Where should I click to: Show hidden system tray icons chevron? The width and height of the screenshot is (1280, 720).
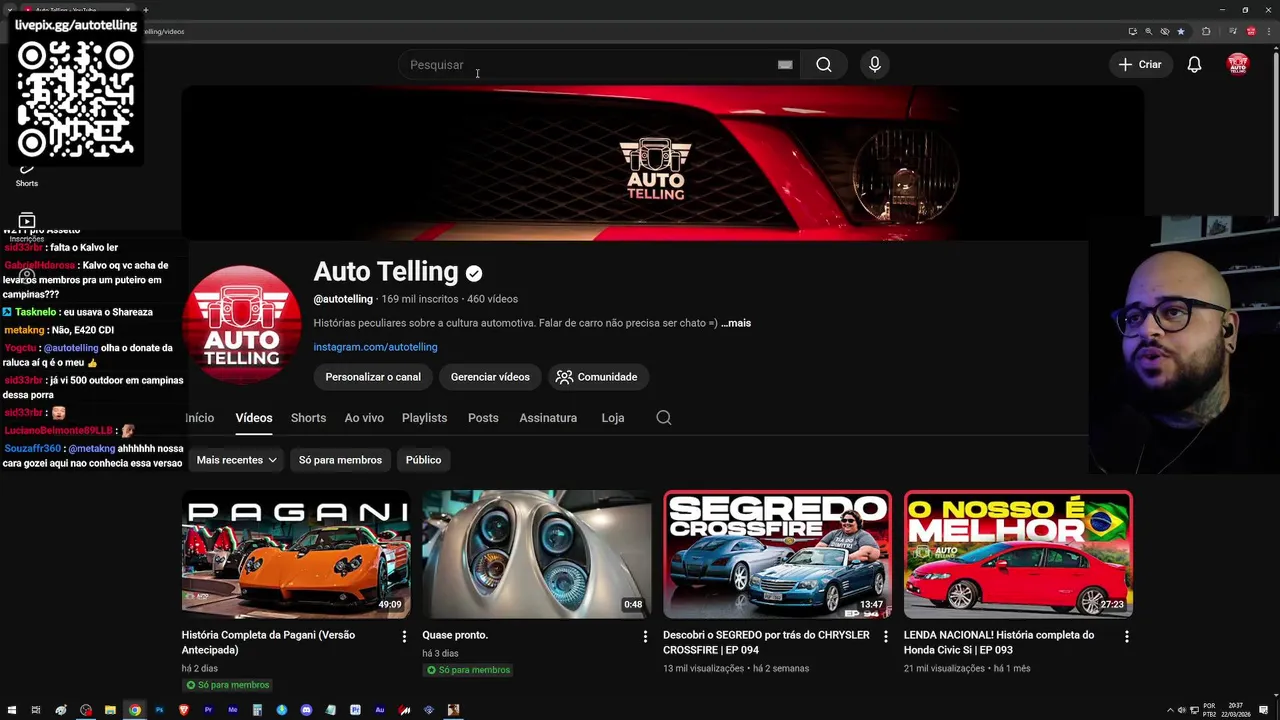(x=1170, y=710)
